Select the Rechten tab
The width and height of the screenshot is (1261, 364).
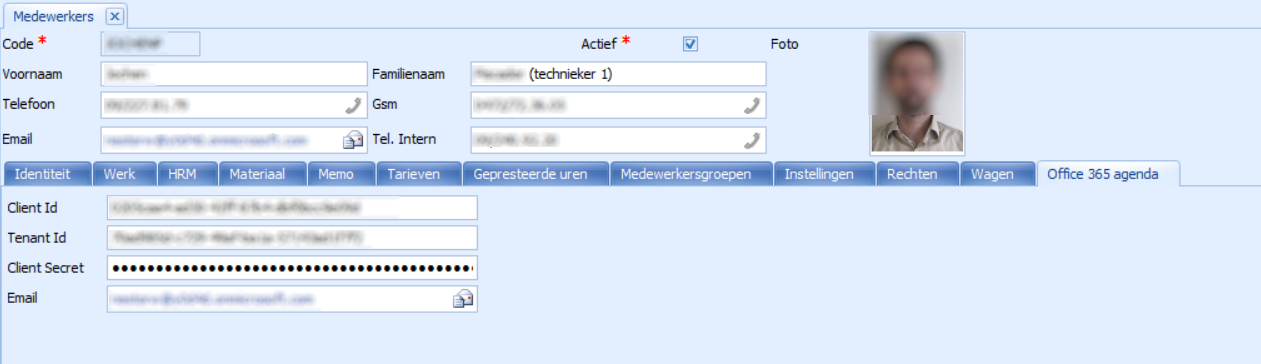(x=917, y=174)
